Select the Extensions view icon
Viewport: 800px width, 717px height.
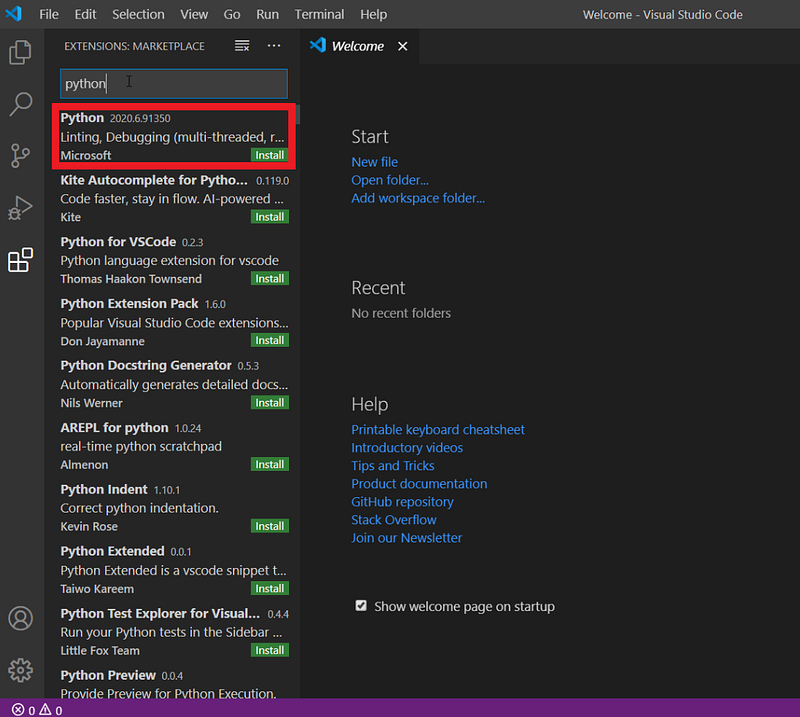(20, 260)
